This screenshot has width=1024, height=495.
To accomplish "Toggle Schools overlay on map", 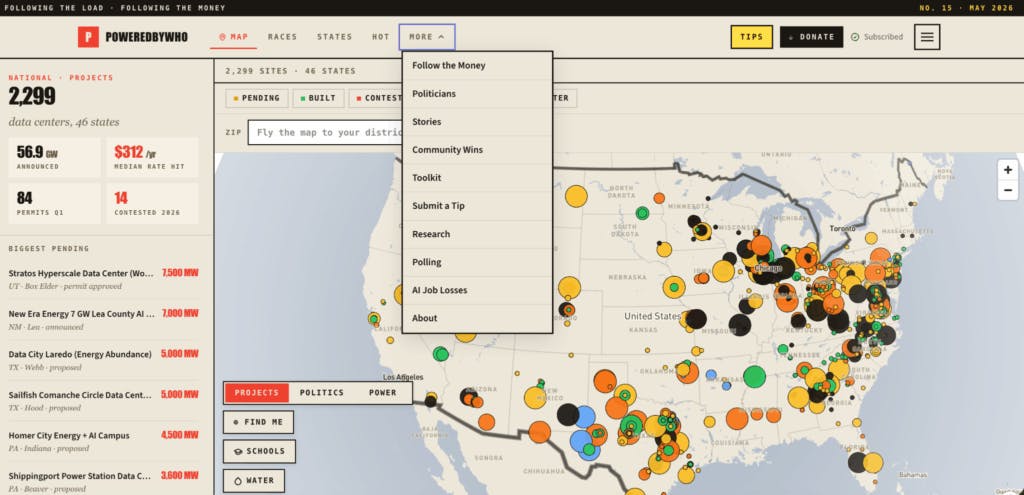I will tap(259, 451).
